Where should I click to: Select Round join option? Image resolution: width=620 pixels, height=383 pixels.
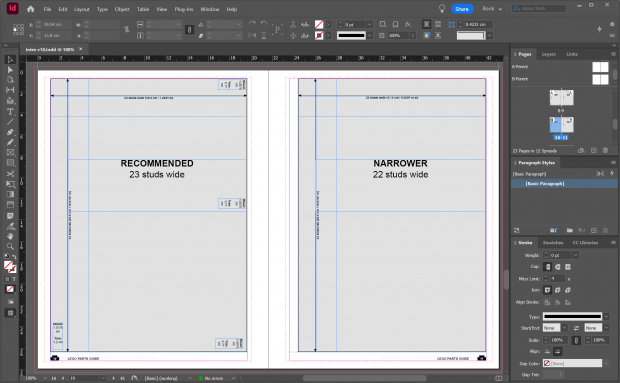pos(558,290)
